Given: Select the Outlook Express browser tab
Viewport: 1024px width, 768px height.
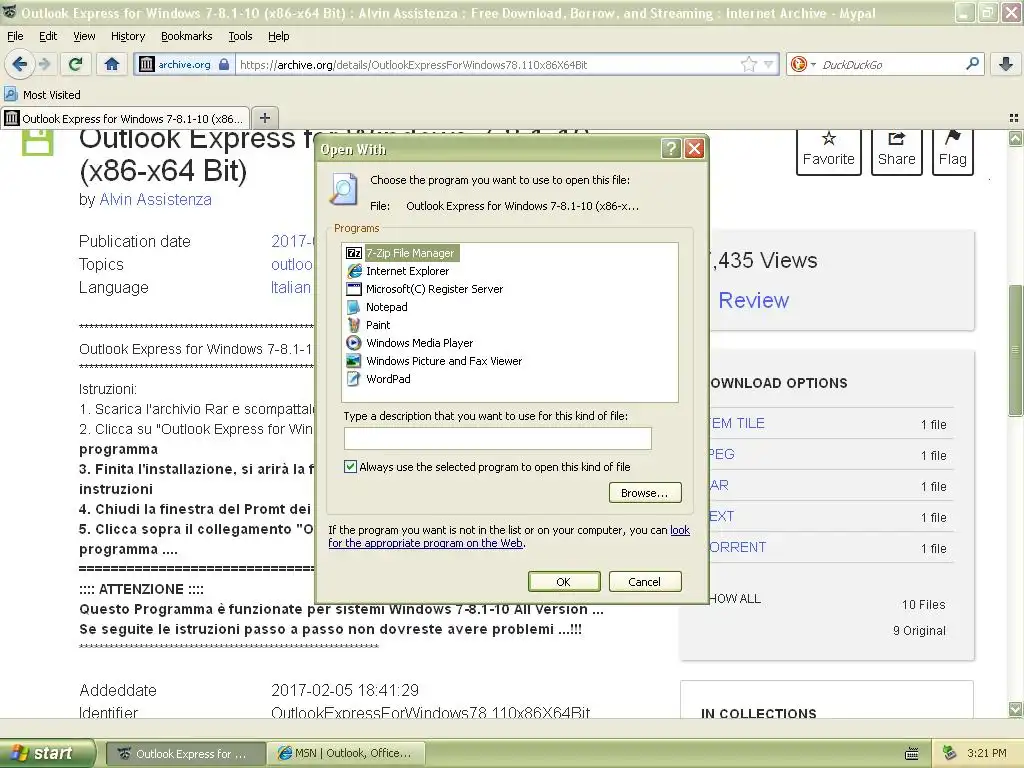Looking at the screenshot, I should (x=125, y=118).
